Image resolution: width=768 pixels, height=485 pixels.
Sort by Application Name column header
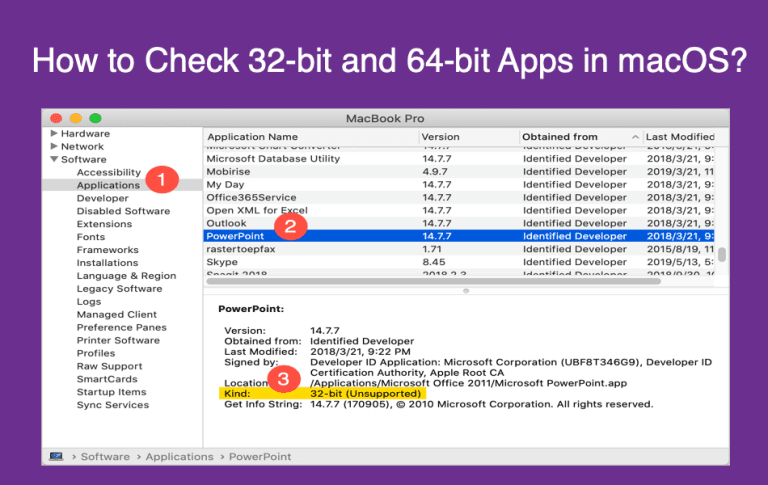(x=311, y=137)
